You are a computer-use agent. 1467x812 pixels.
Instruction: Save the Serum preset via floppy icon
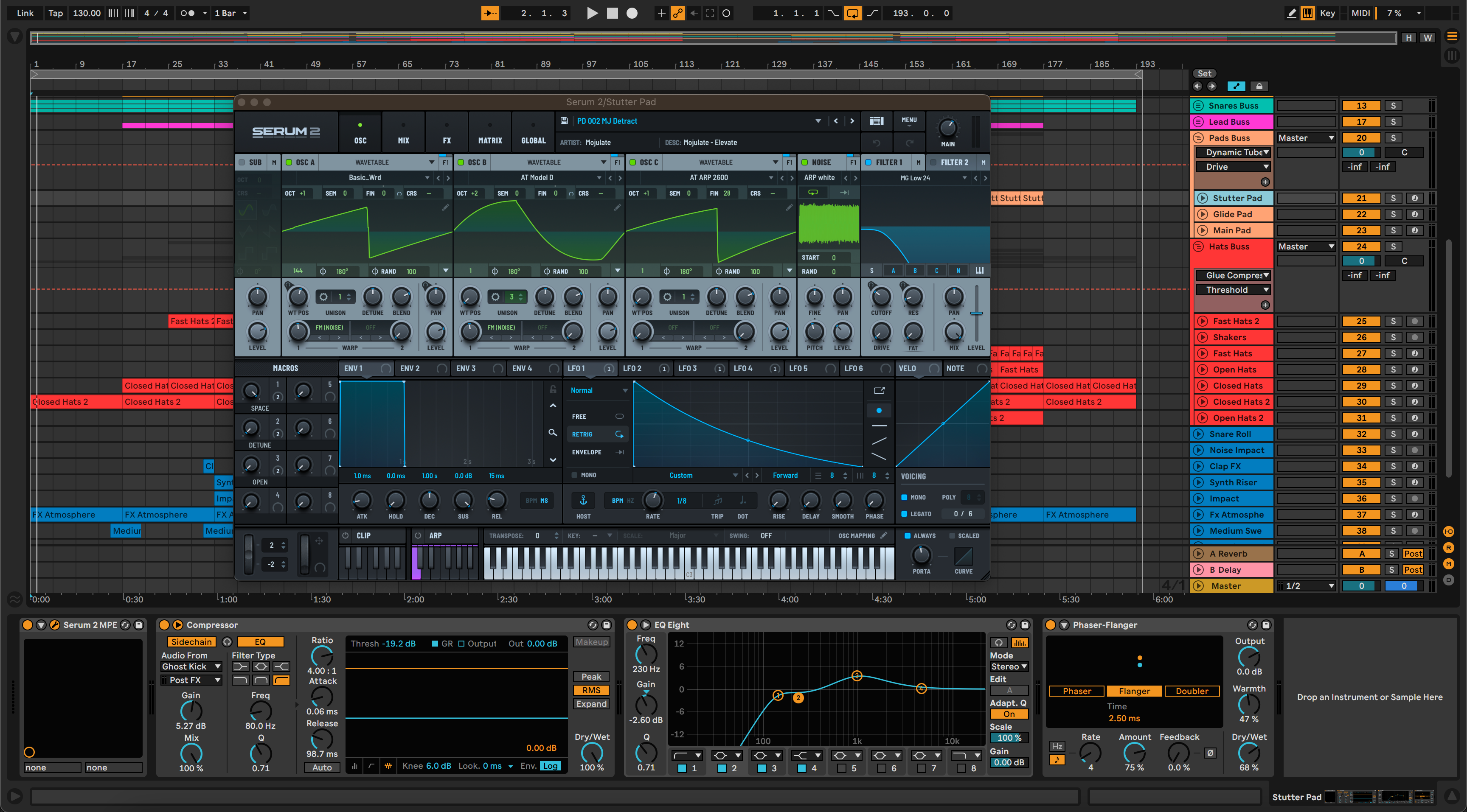564,120
